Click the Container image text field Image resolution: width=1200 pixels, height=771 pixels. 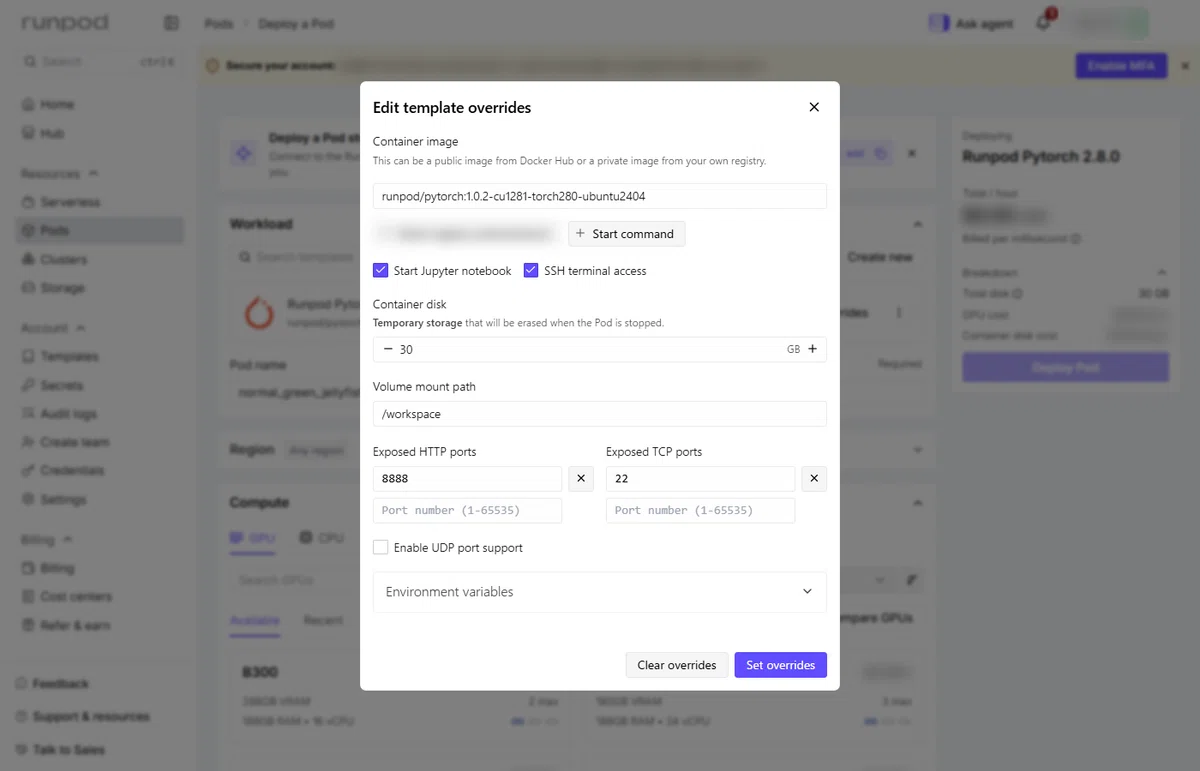pos(599,196)
